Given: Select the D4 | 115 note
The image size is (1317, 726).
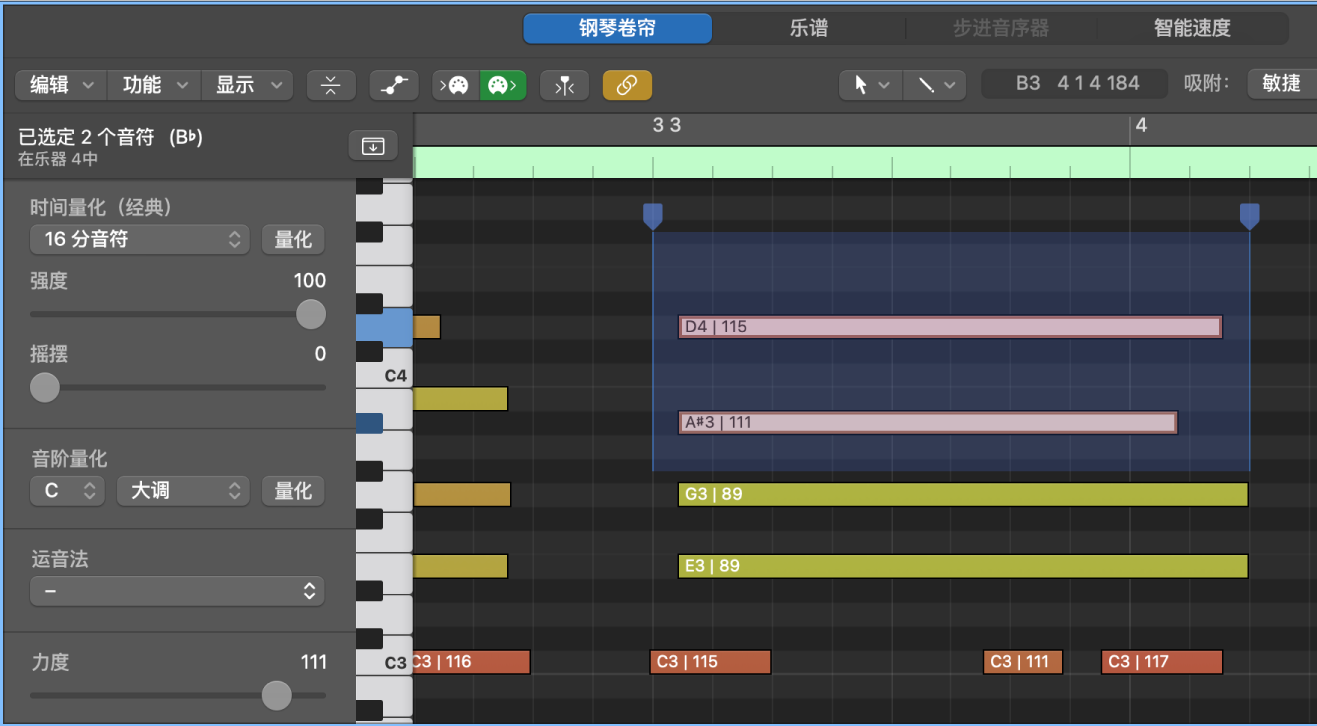Looking at the screenshot, I should [x=950, y=327].
